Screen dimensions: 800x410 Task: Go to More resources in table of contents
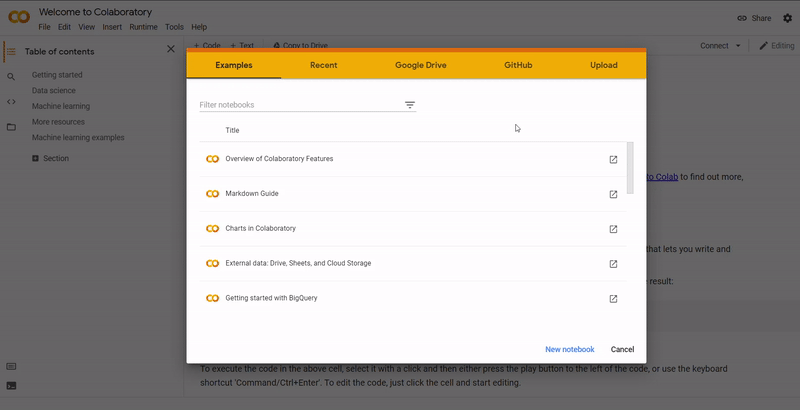(x=58, y=122)
